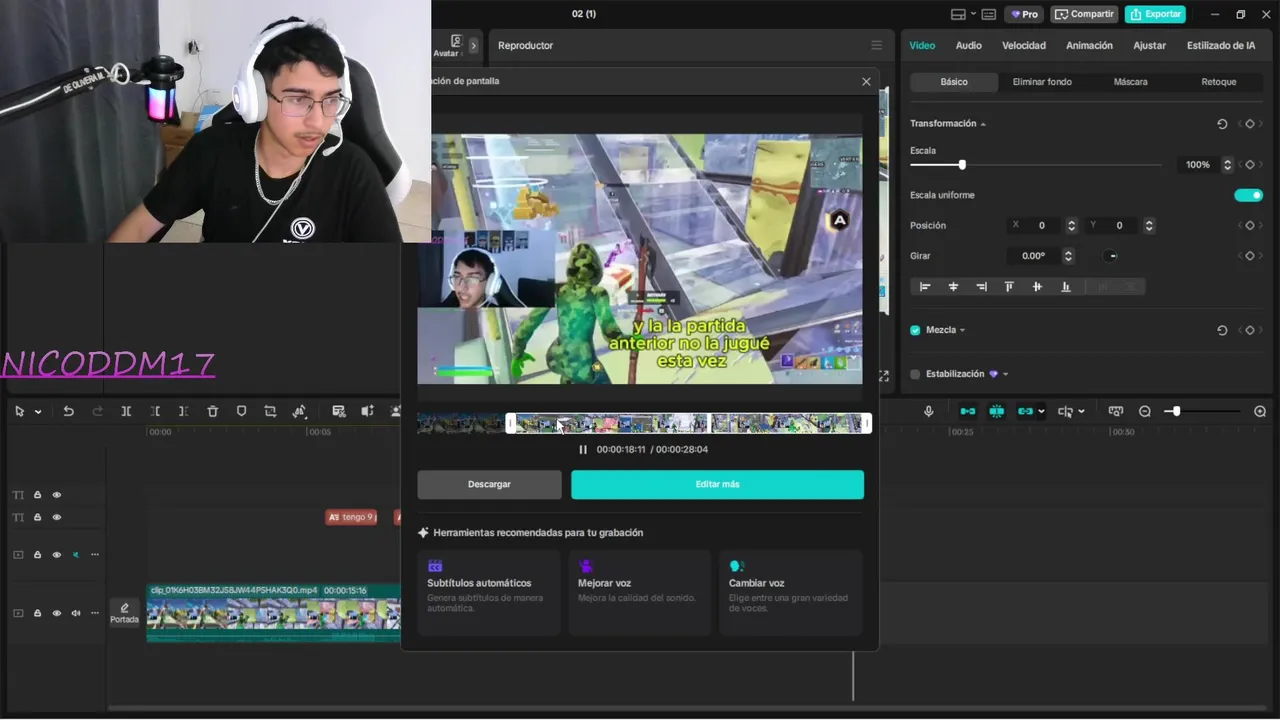This screenshot has height=720, width=1280.
Task: Align the clip to the top edge
Action: click(x=1009, y=287)
